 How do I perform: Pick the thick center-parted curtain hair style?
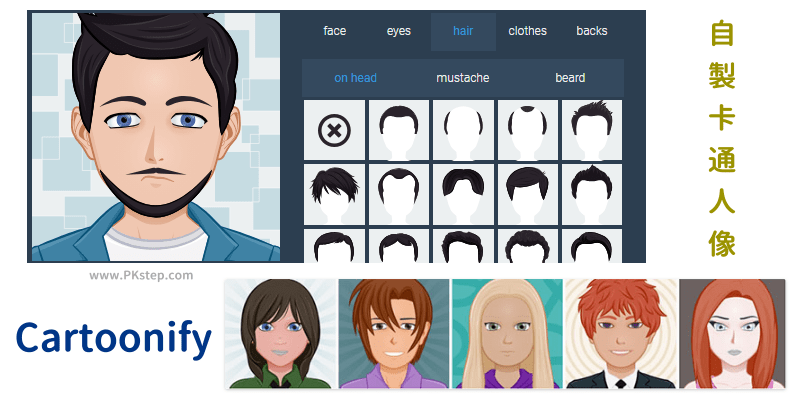[x=463, y=194]
